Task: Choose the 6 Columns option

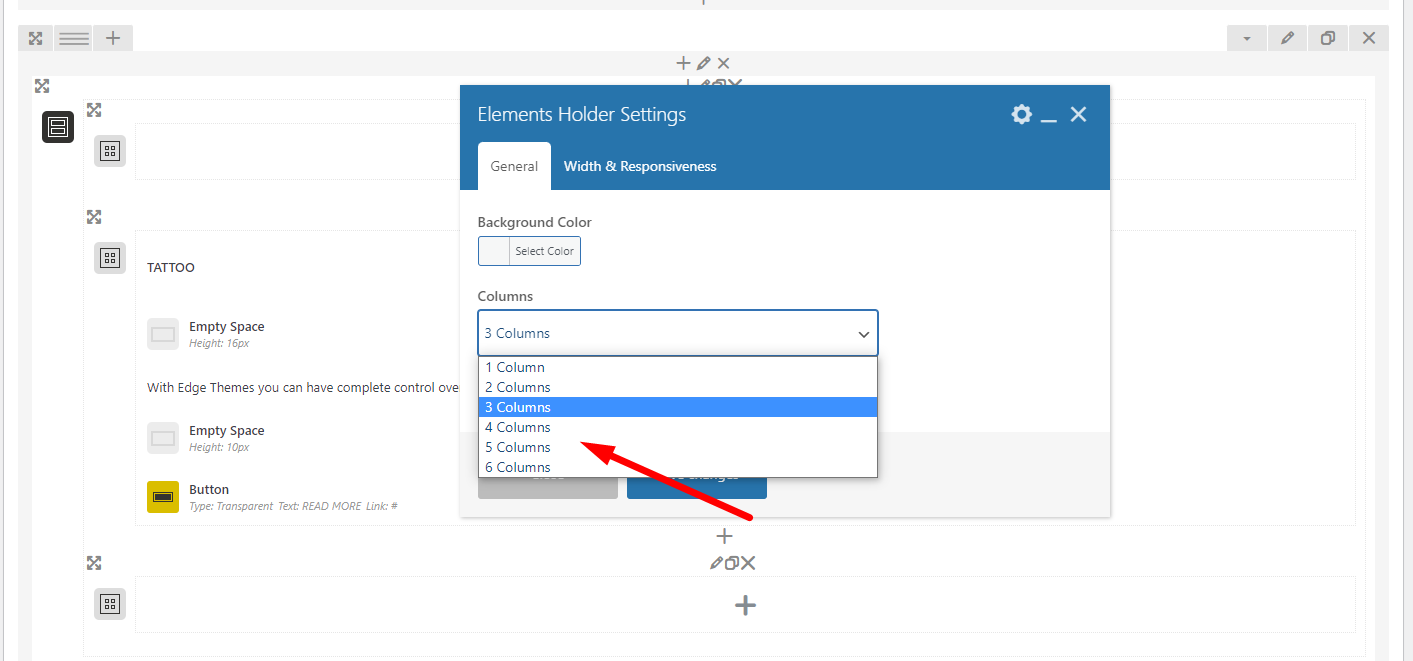Action: pyautogui.click(x=678, y=467)
